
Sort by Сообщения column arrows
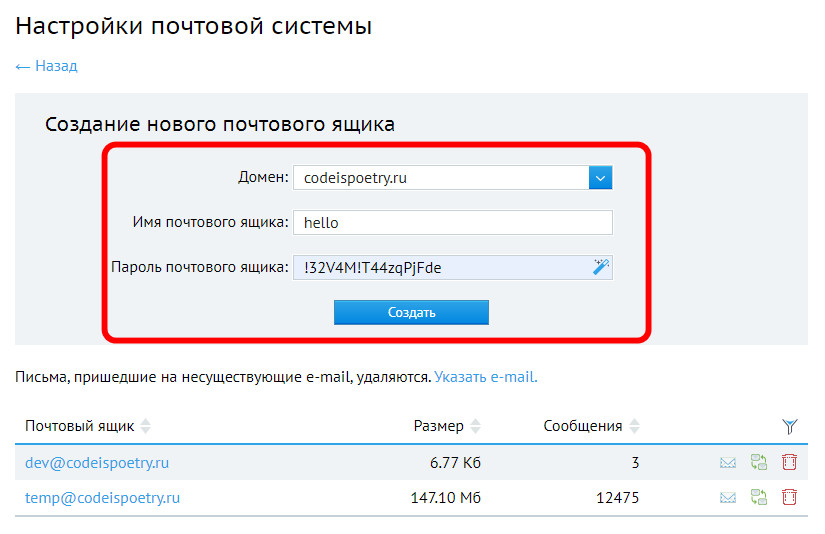635,426
